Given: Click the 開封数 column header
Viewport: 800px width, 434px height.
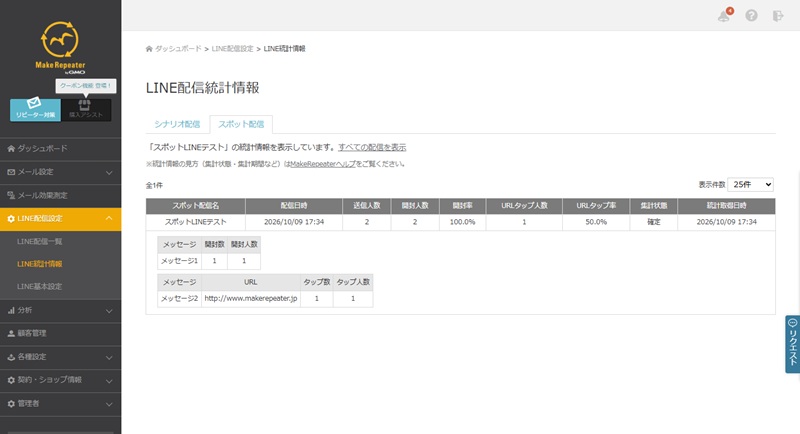Looking at the screenshot, I should point(214,245).
